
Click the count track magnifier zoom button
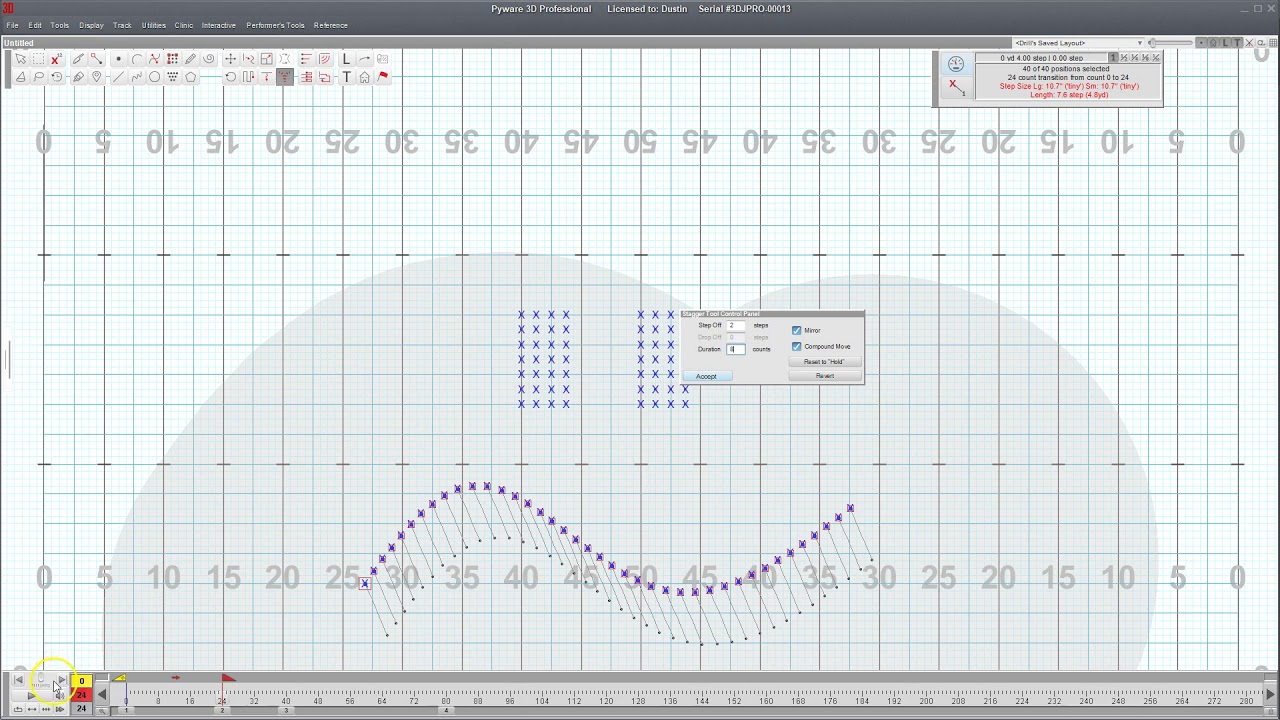[102, 711]
